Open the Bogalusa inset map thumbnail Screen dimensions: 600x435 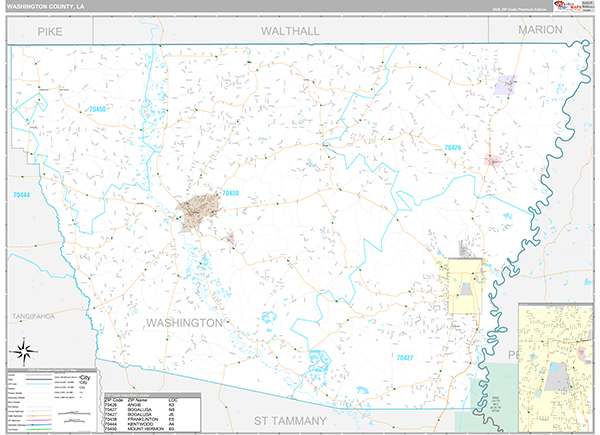click(555, 368)
